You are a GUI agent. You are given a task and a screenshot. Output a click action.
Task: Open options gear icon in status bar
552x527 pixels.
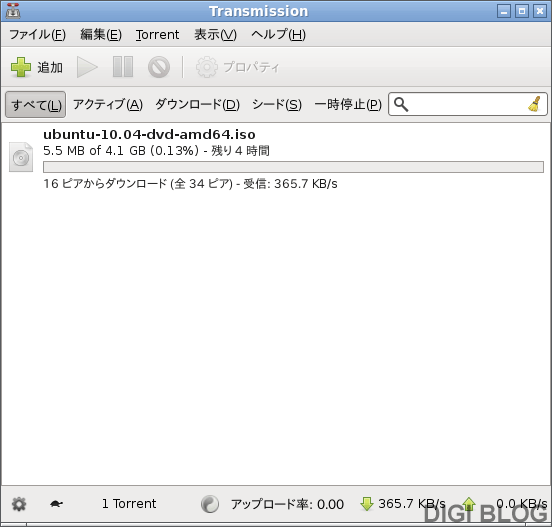(x=19, y=504)
